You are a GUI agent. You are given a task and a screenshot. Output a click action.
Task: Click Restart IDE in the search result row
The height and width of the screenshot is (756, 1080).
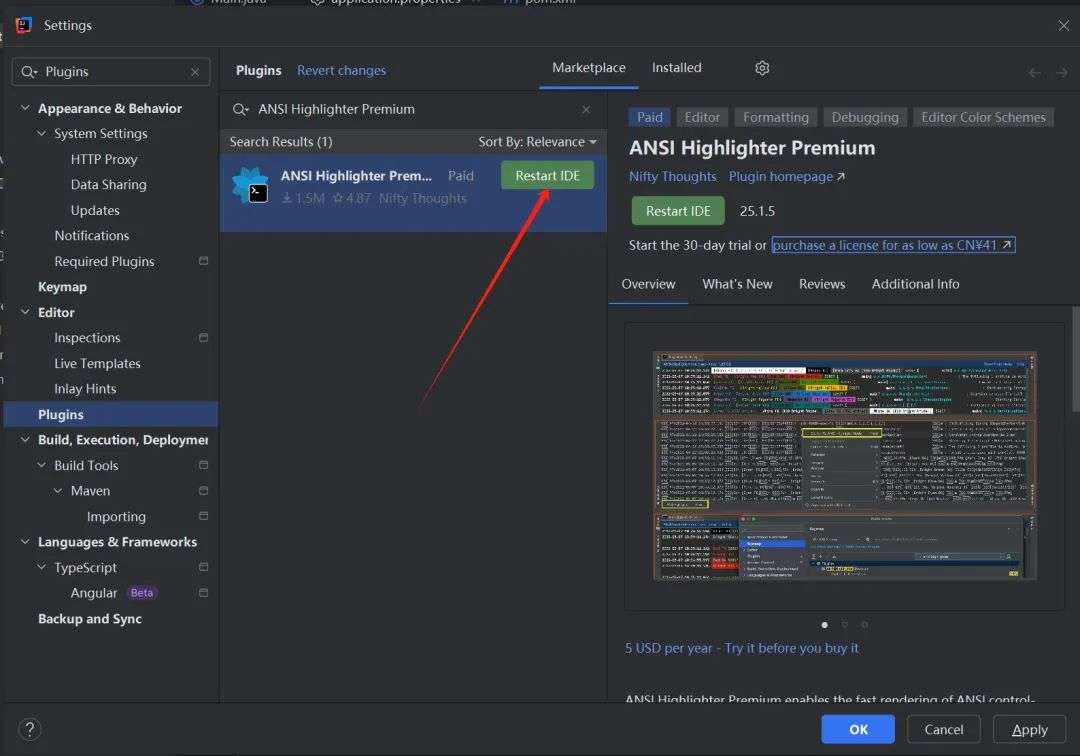click(x=548, y=176)
